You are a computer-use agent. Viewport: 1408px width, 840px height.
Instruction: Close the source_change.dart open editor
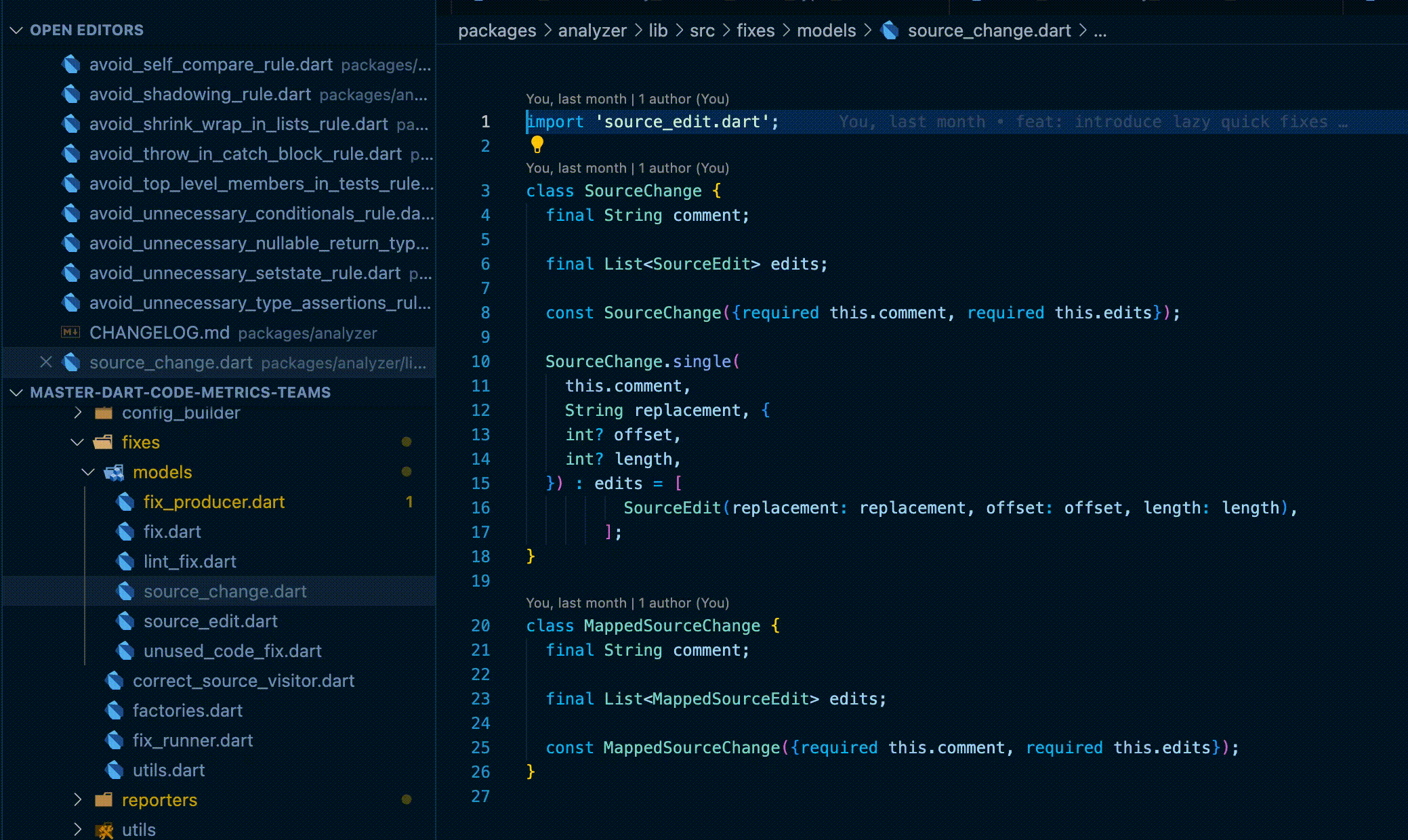tap(46, 362)
